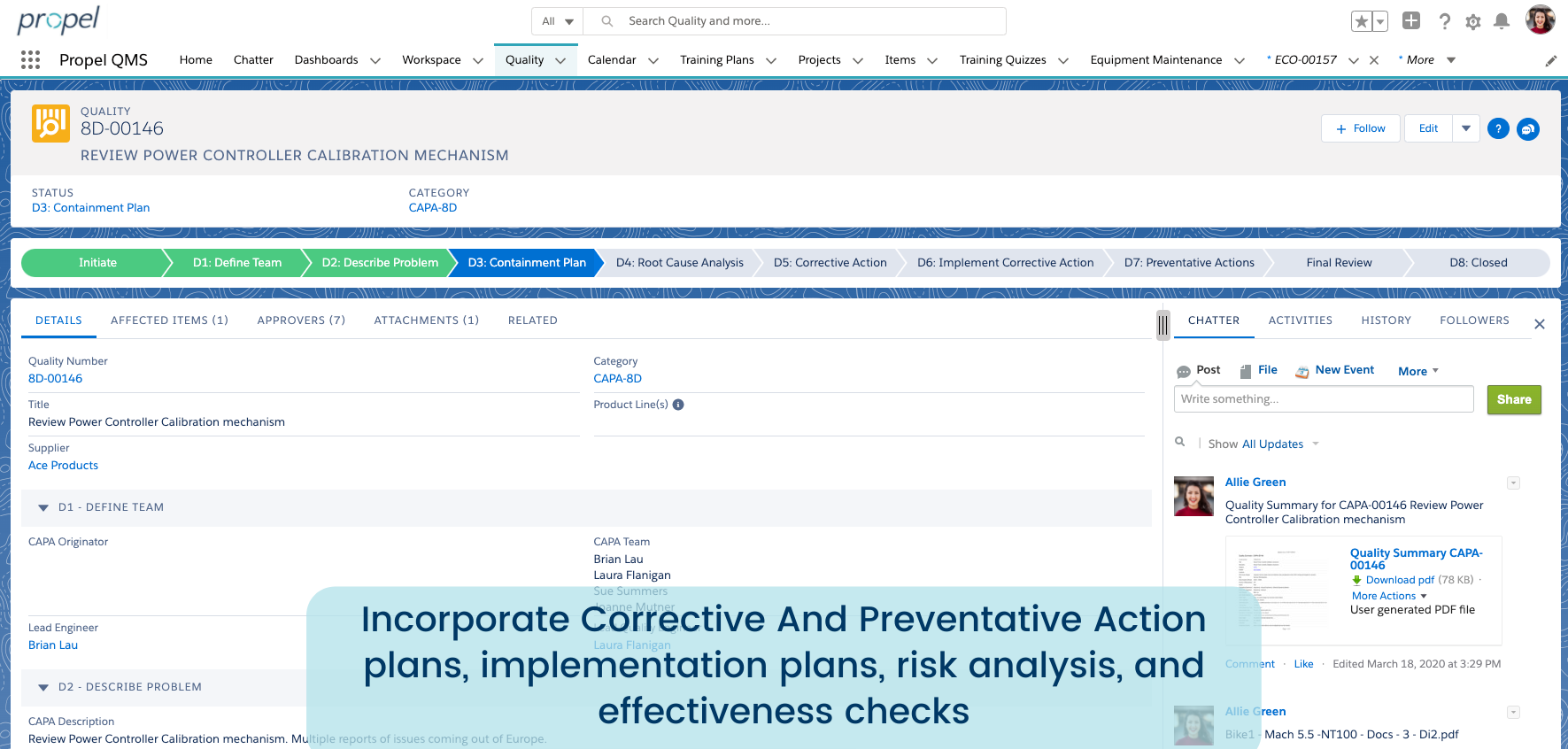Select the D8: Closed stage
The image size is (1568, 749).
(x=1478, y=263)
